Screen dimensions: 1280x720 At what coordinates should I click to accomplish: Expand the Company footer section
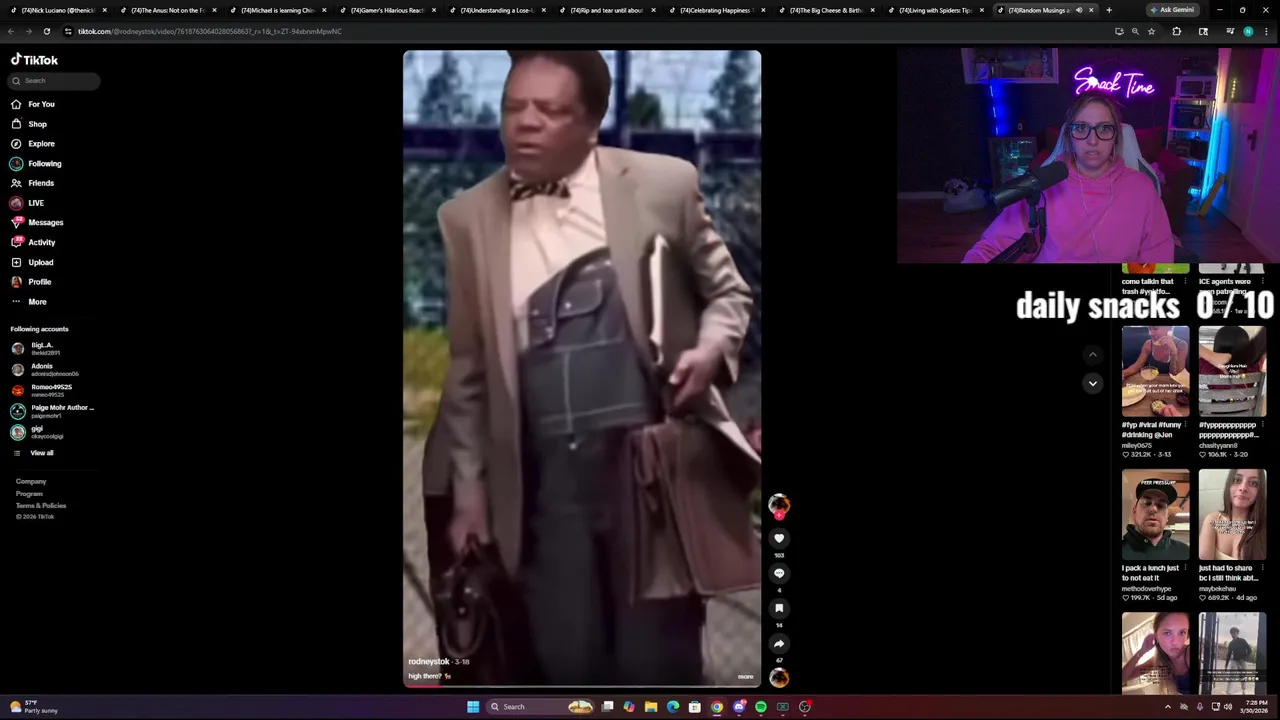point(31,481)
